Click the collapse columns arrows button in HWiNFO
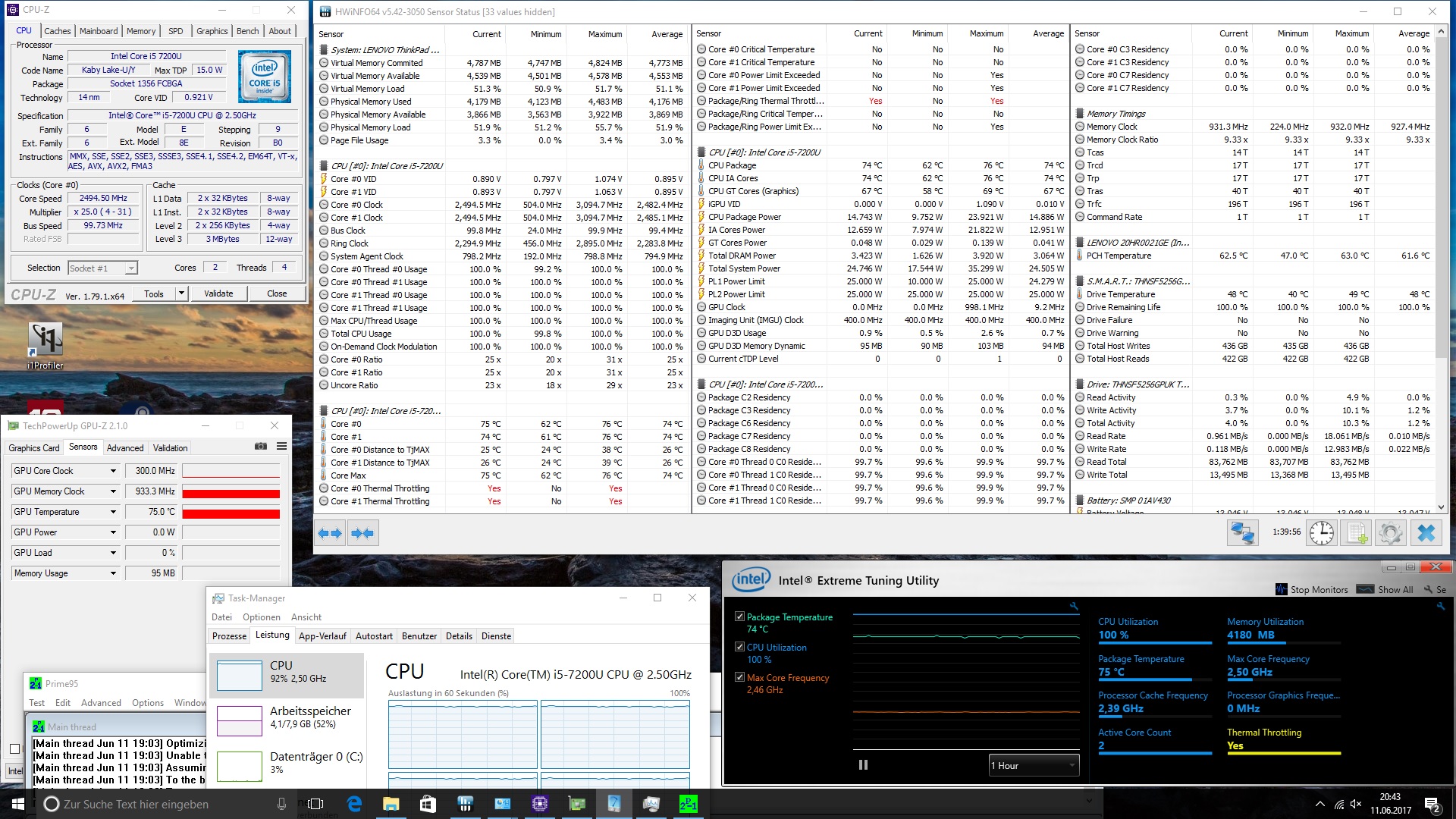Image resolution: width=1456 pixels, height=819 pixels. pyautogui.click(x=362, y=534)
